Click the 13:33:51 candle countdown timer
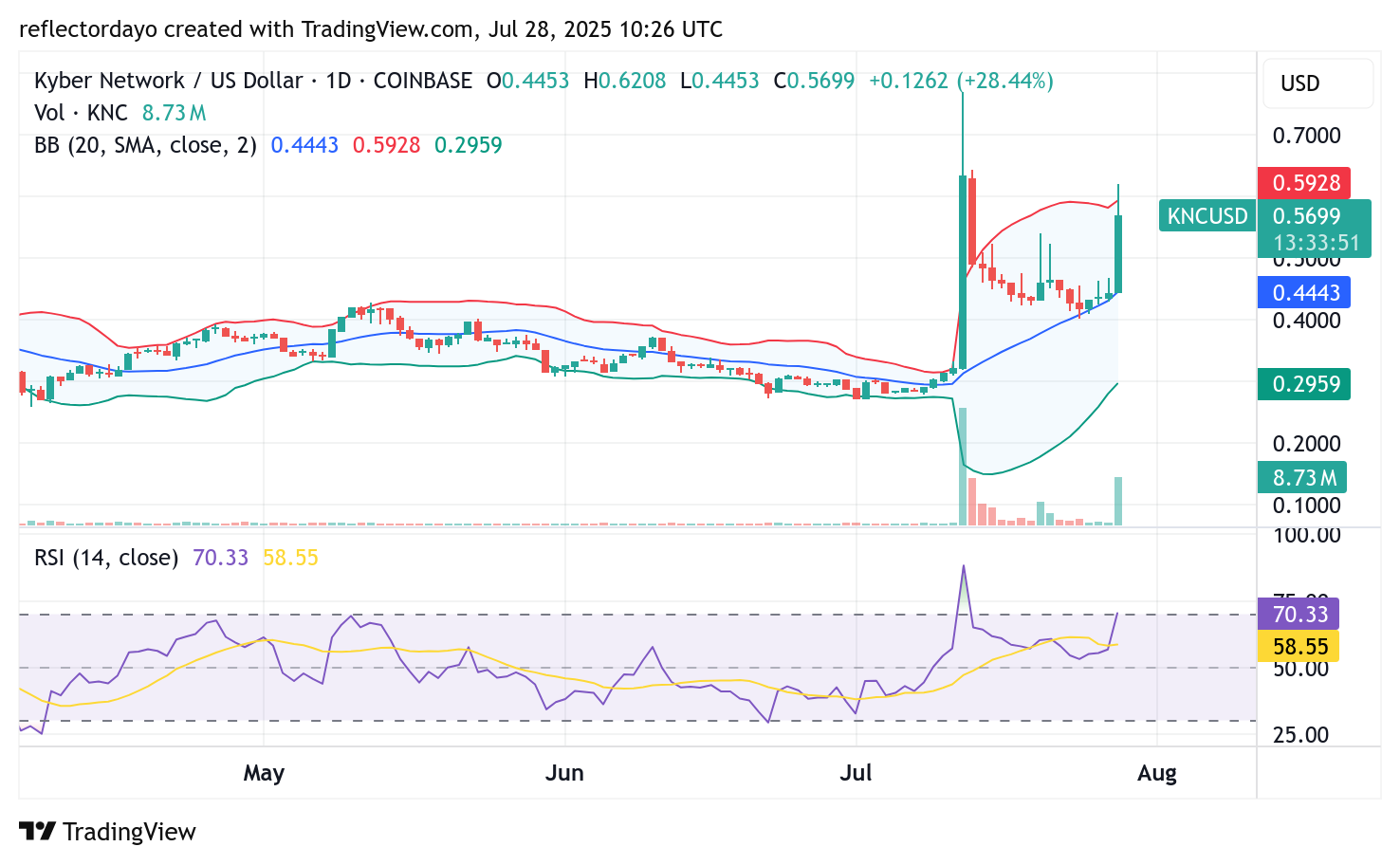The image size is (1400, 865). [x=1315, y=243]
